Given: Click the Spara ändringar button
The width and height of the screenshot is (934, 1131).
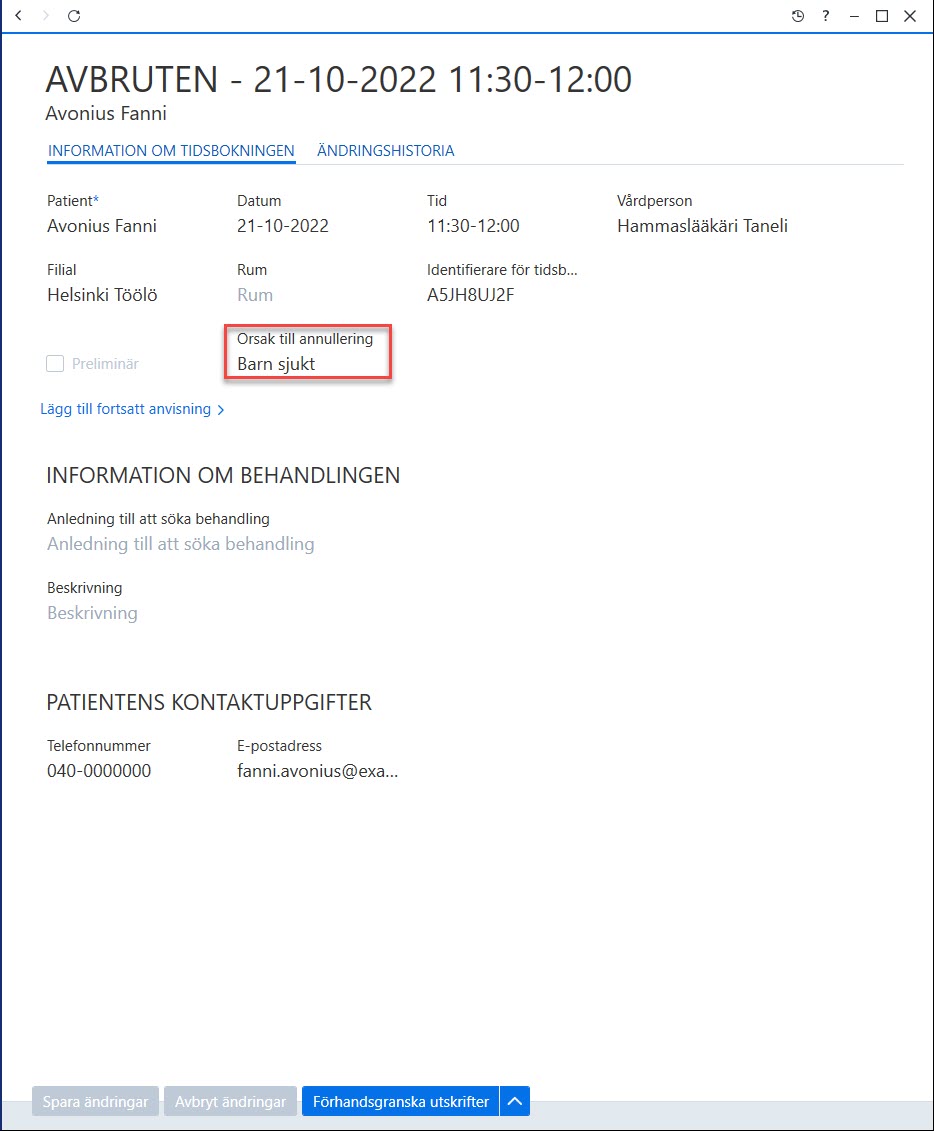Looking at the screenshot, I should pyautogui.click(x=95, y=1101).
